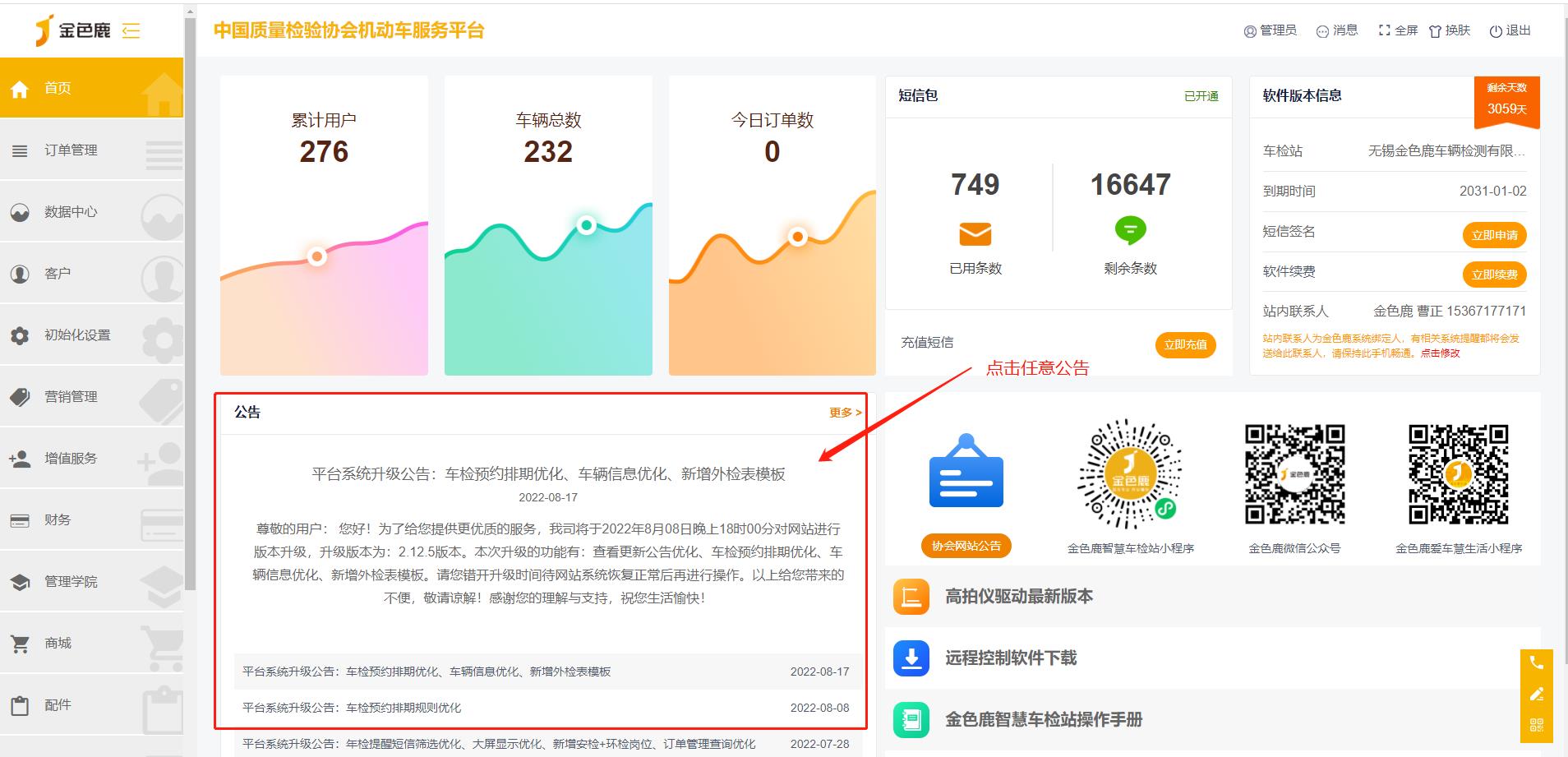
Task: Open 订单管理 in the sidebar
Action: [71, 150]
